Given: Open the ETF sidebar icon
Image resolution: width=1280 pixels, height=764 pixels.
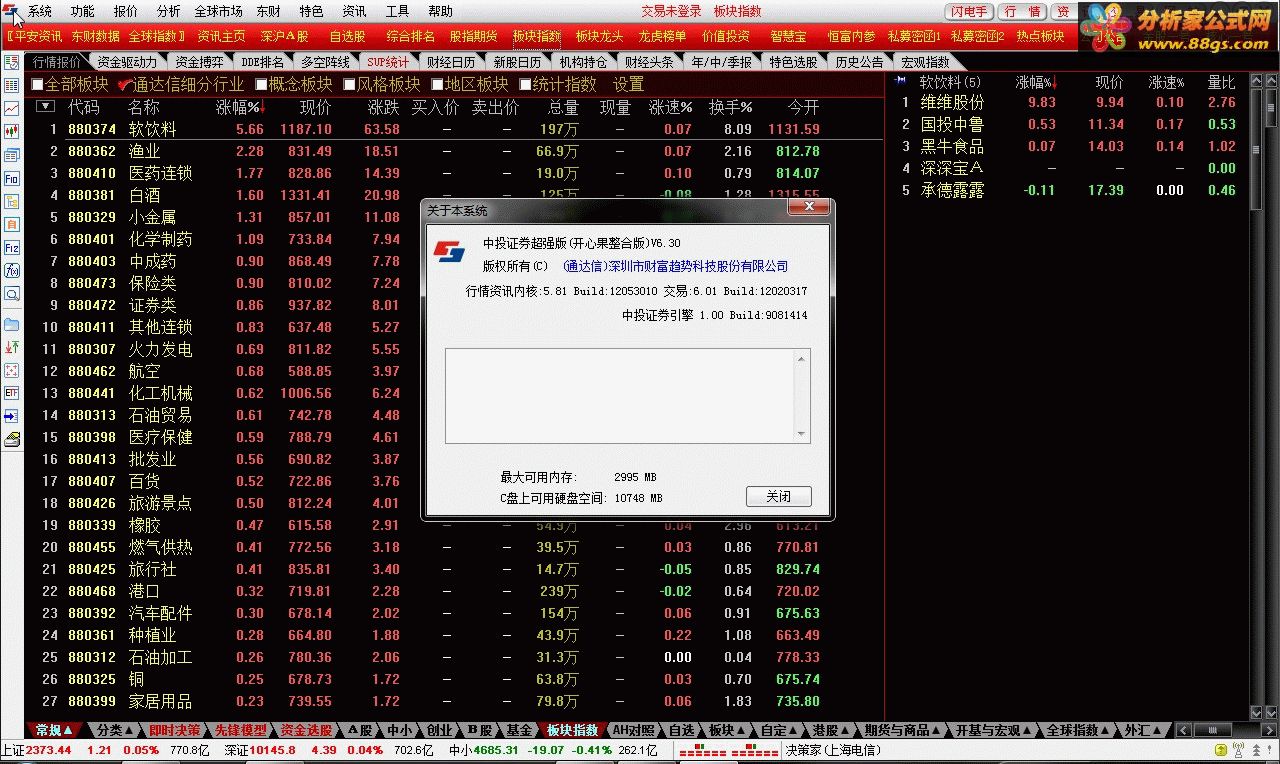Looking at the screenshot, I should (12, 393).
